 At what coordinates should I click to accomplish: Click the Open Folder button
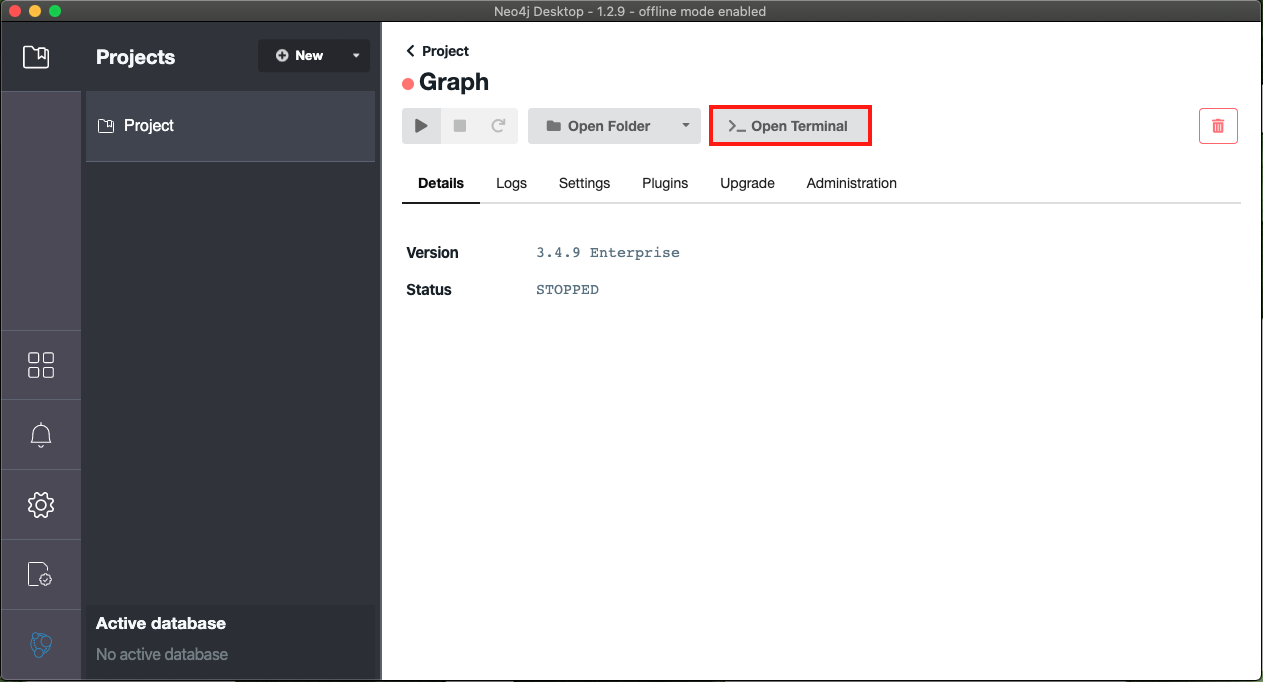point(598,126)
